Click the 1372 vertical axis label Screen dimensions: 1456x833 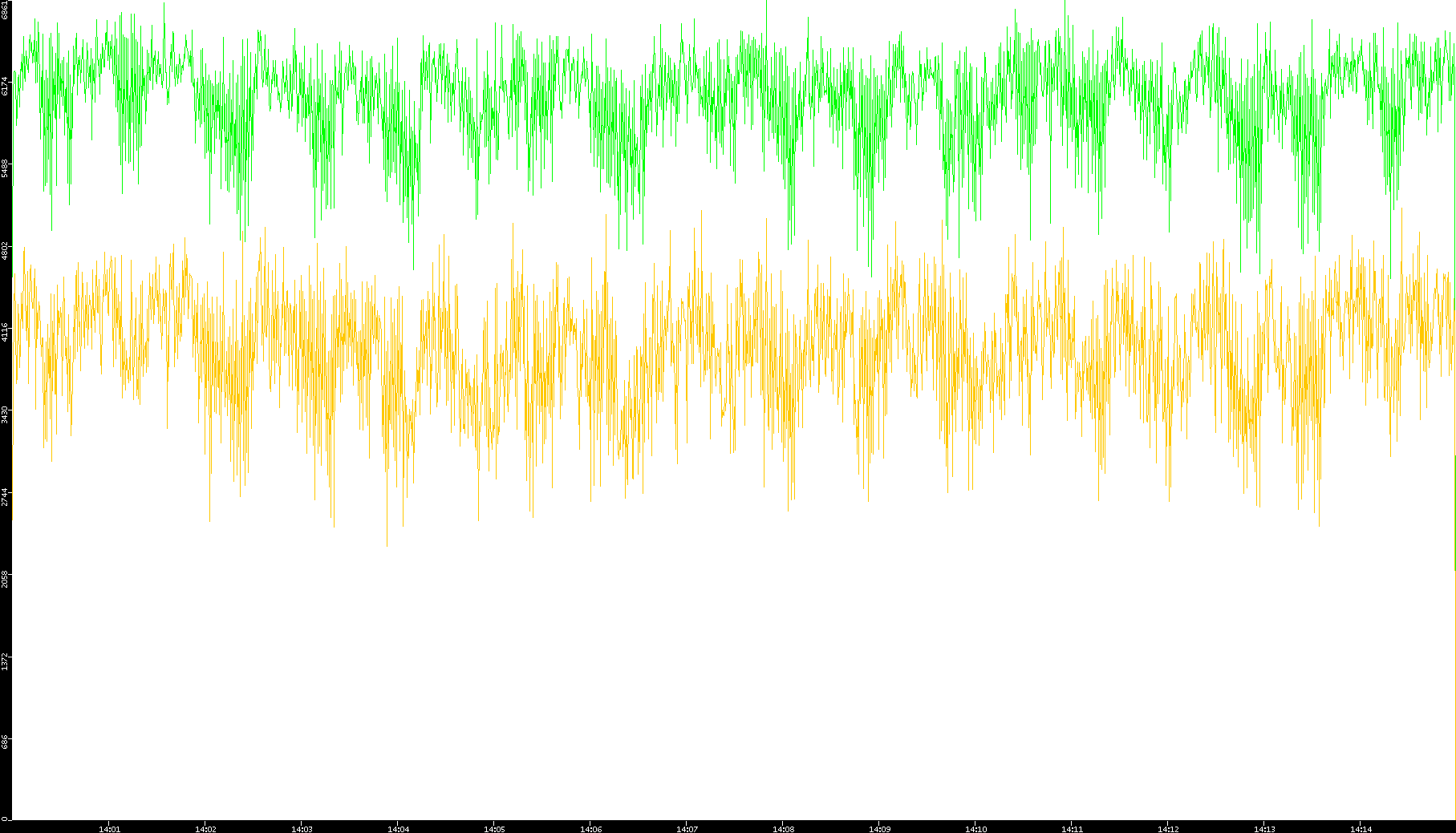[x=6, y=661]
